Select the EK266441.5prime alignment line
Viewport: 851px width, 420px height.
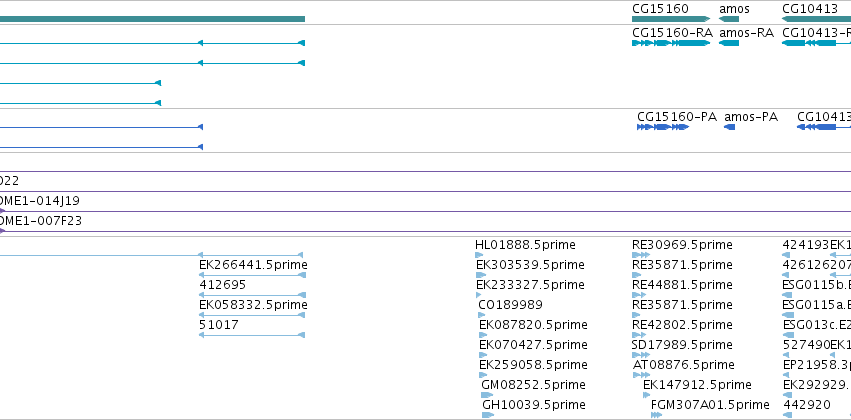252,275
